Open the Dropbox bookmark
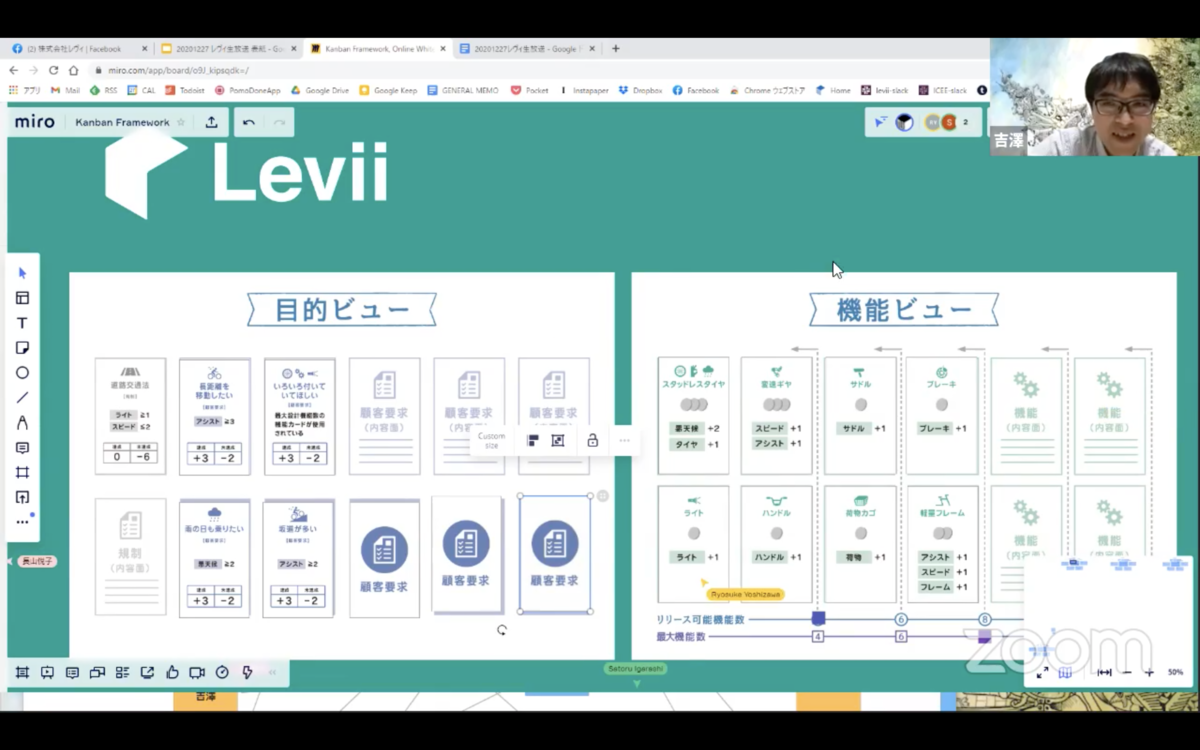Screen dimensions: 1200x750 pos(640,90)
